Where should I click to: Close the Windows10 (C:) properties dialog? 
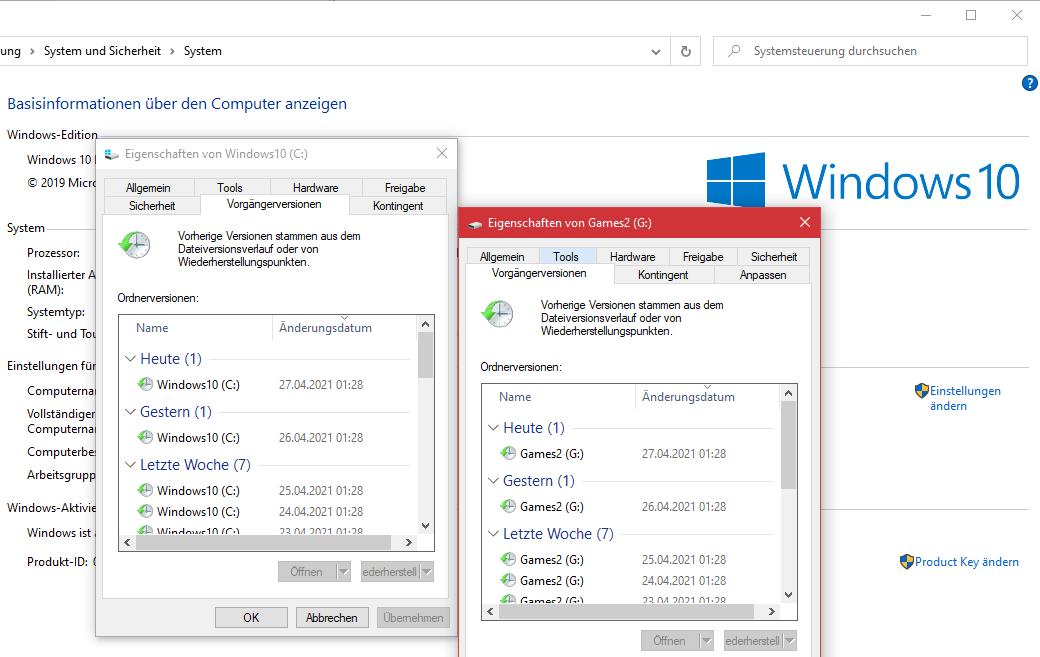tap(442, 153)
